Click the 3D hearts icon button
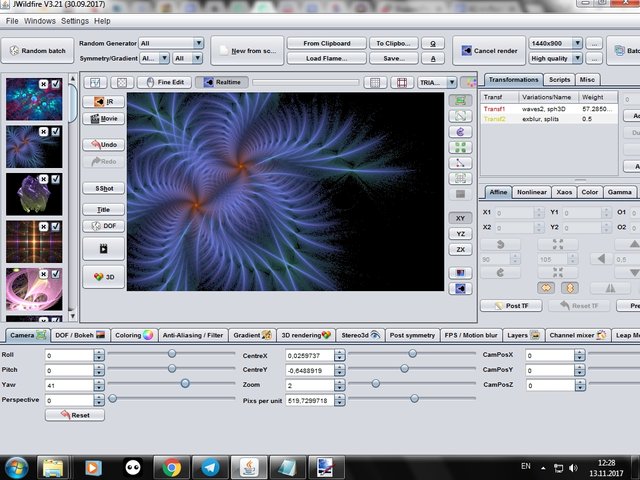 103,277
